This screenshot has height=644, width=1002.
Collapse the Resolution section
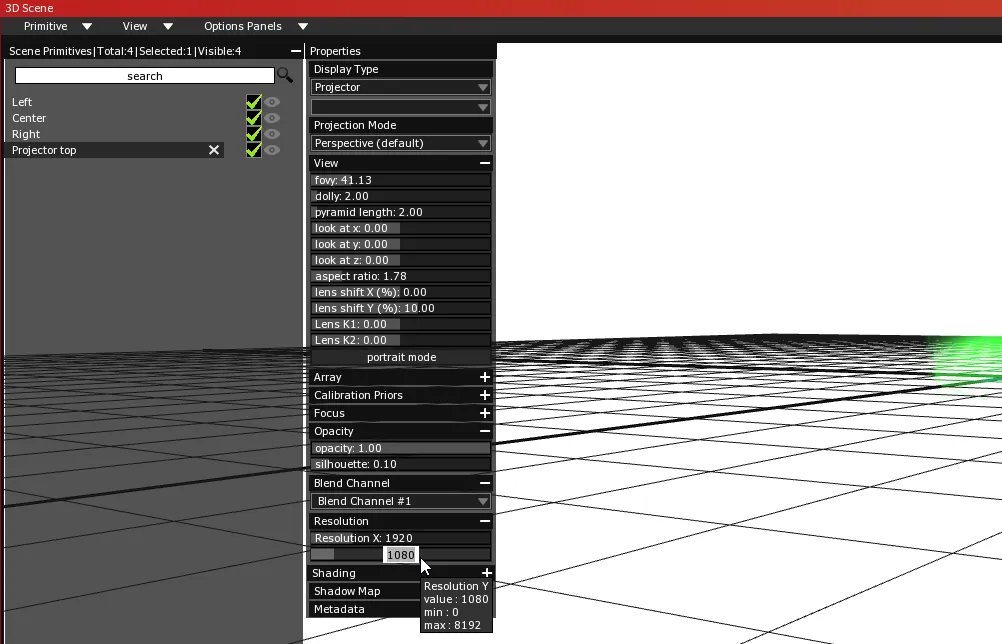pos(485,521)
